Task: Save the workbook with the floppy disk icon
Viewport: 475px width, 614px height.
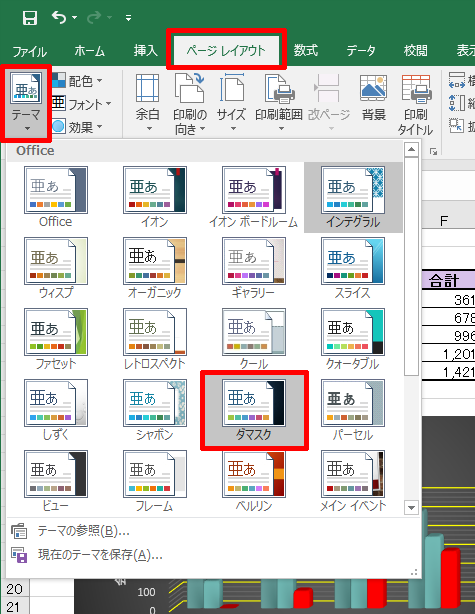Action: coord(30,18)
